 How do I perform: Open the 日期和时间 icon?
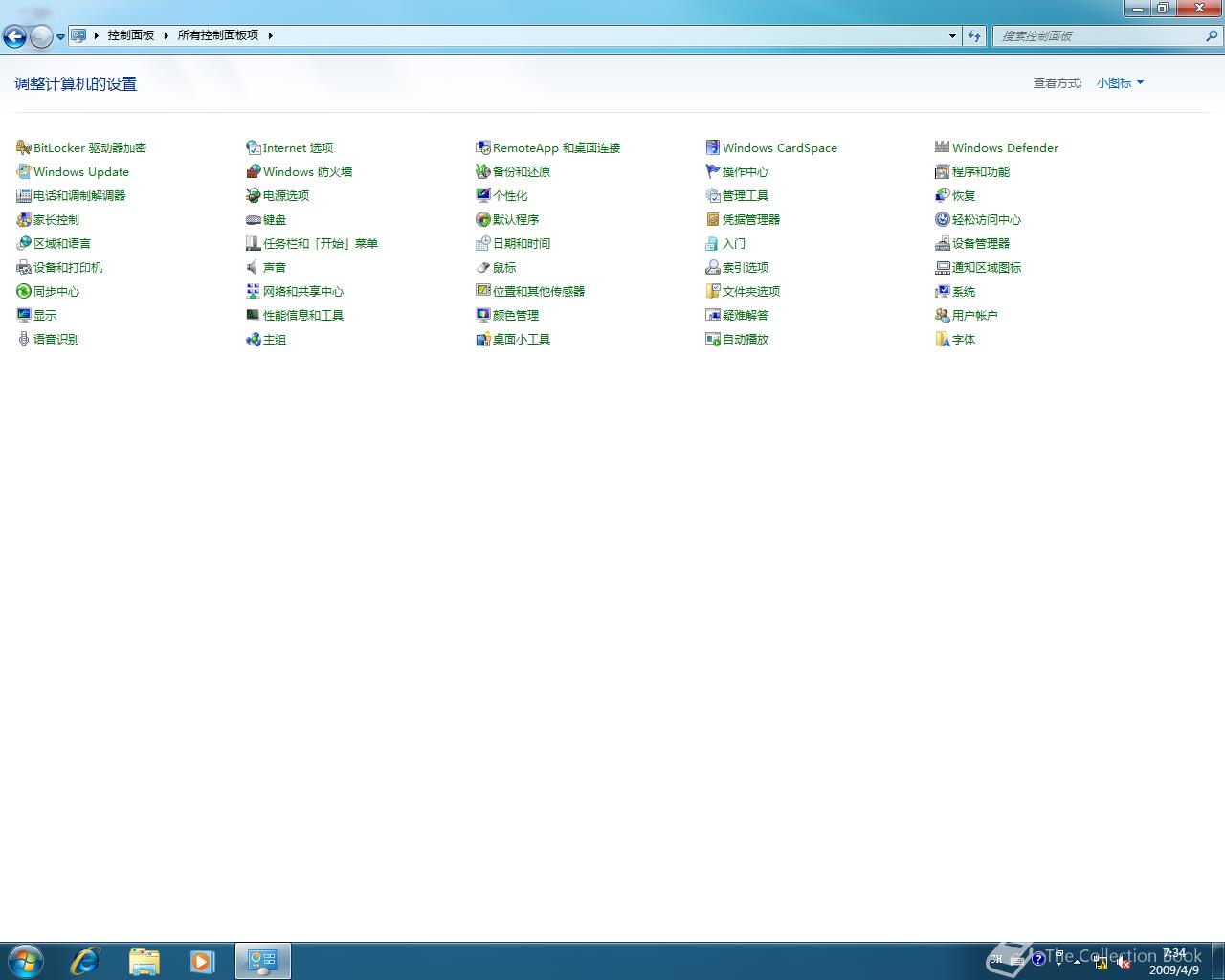click(x=483, y=243)
